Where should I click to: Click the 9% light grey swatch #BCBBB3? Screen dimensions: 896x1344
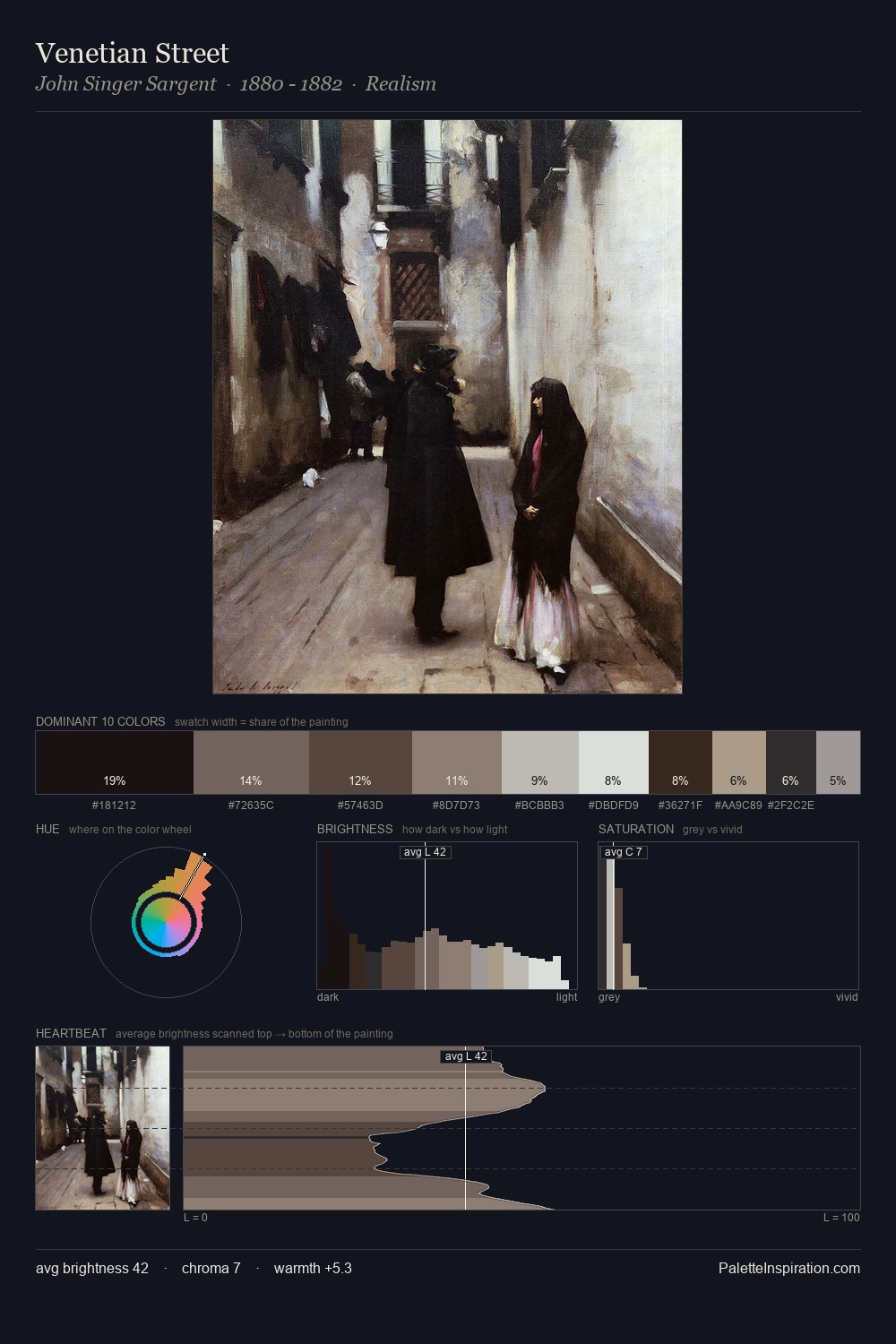(x=540, y=762)
